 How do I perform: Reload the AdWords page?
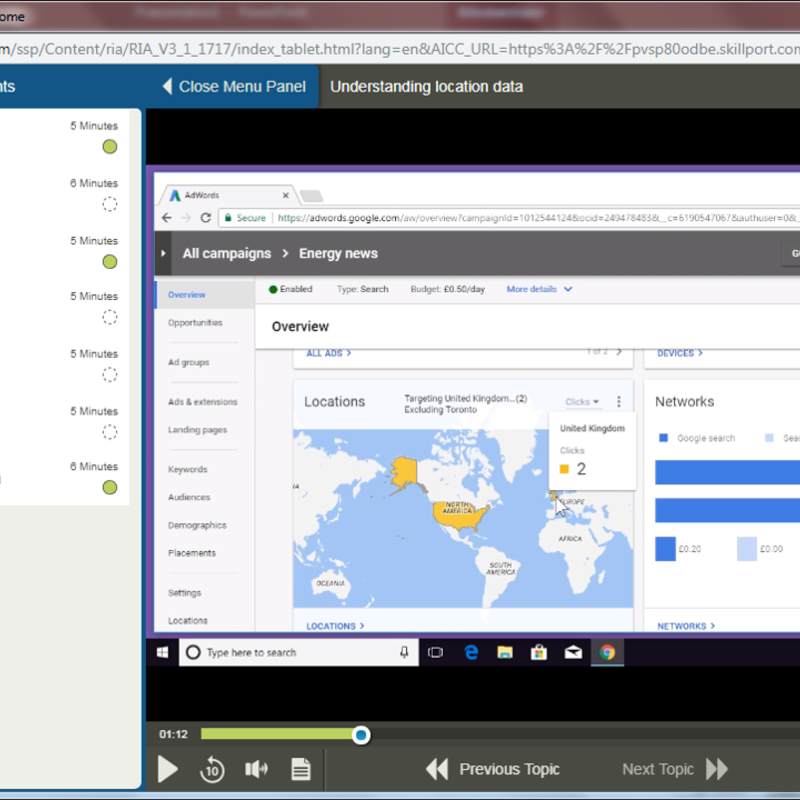point(206,218)
